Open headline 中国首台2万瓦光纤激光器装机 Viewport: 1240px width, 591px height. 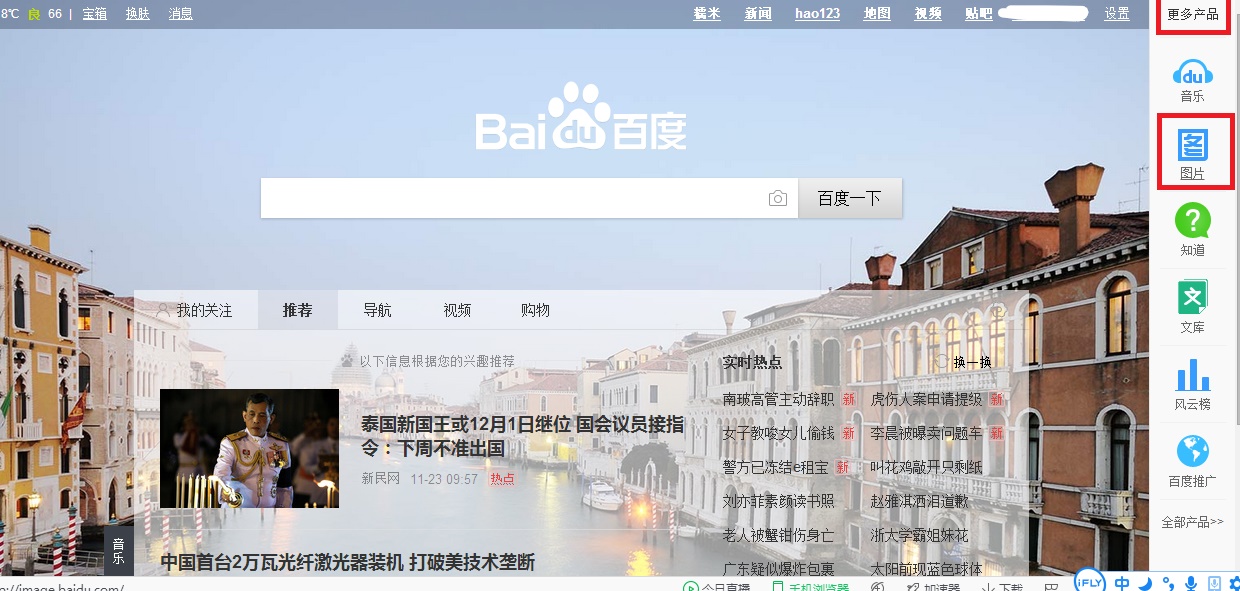[x=348, y=562]
